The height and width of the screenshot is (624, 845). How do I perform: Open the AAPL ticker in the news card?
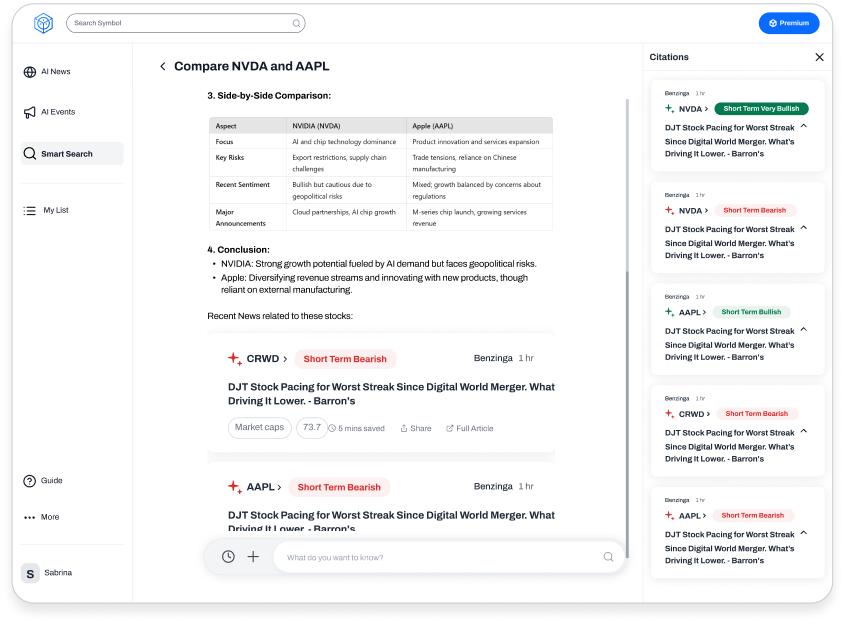[264, 487]
